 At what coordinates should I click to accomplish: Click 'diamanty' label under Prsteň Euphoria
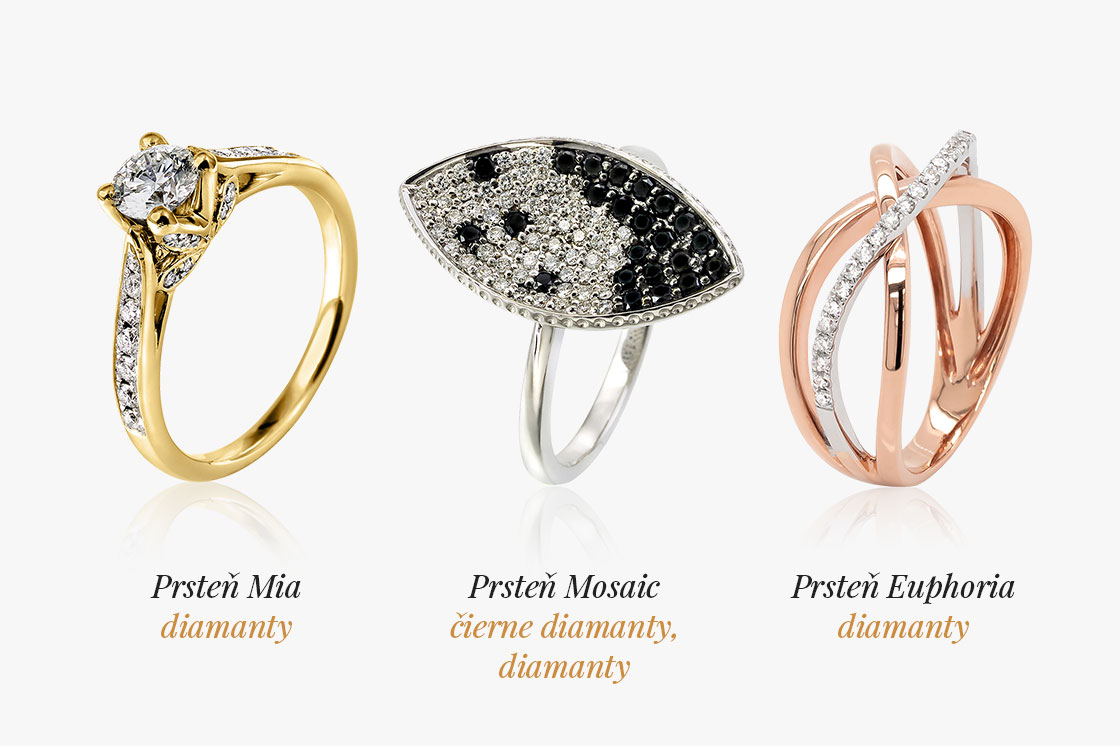tap(903, 628)
